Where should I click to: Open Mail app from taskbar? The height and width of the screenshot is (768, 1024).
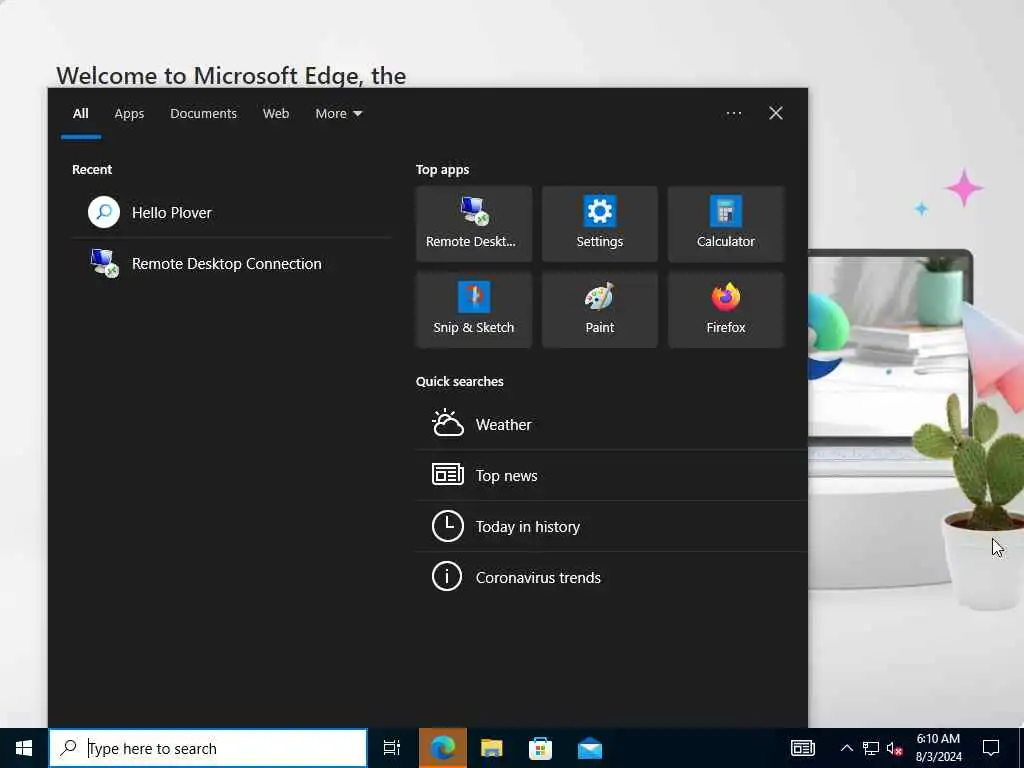(x=590, y=748)
